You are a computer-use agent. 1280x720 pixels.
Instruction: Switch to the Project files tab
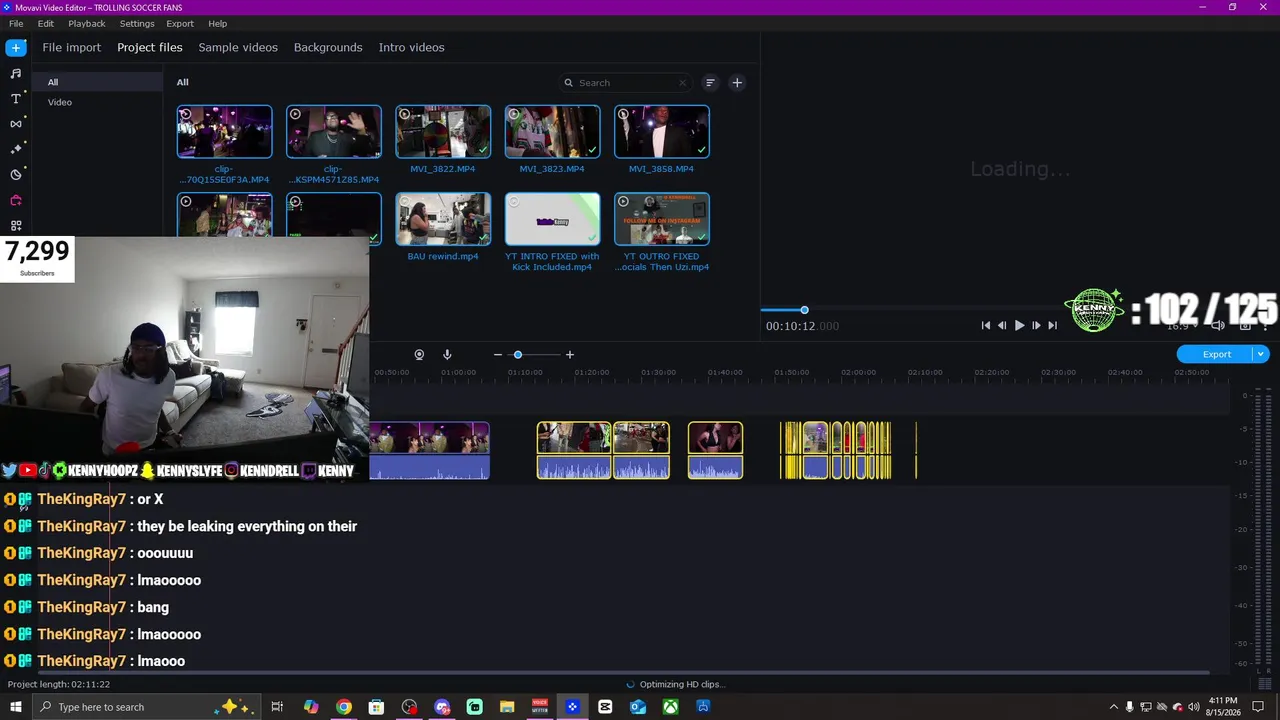[x=150, y=47]
